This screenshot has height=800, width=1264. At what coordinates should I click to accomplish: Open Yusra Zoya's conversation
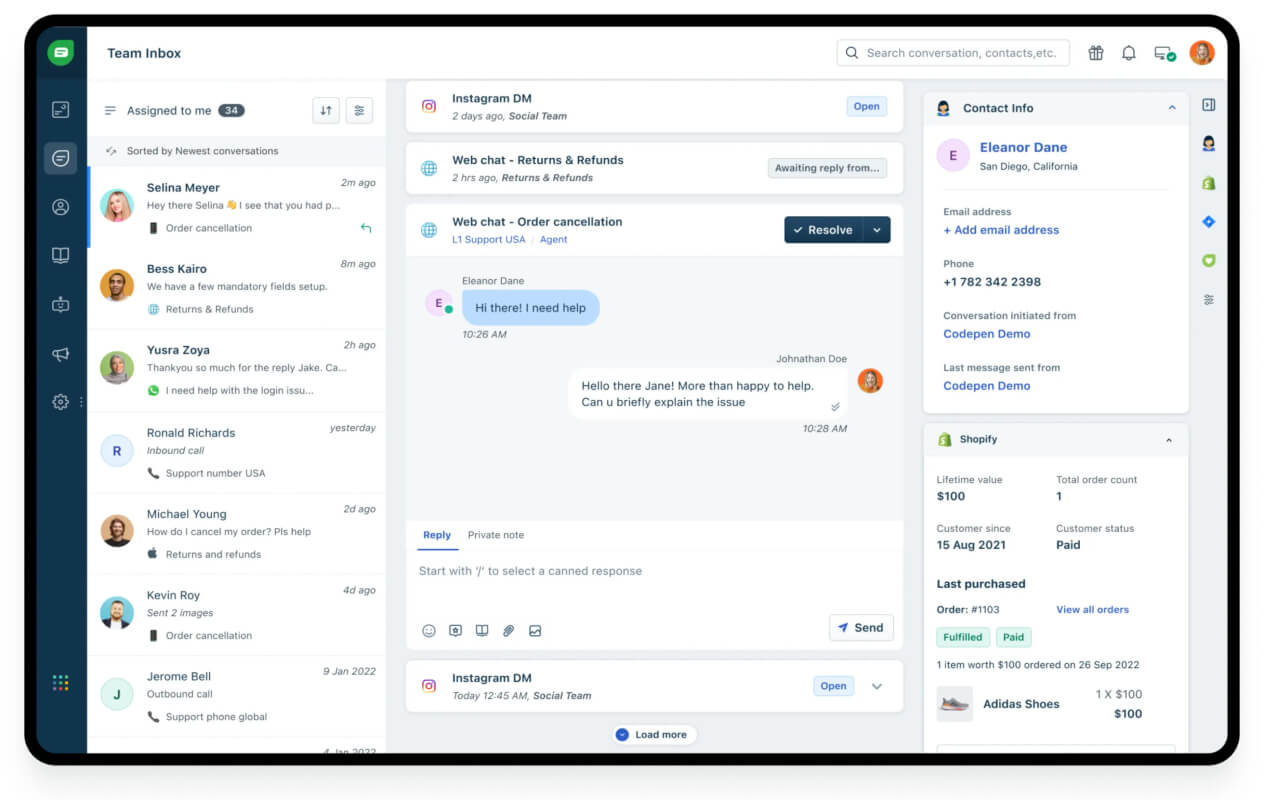coord(237,370)
